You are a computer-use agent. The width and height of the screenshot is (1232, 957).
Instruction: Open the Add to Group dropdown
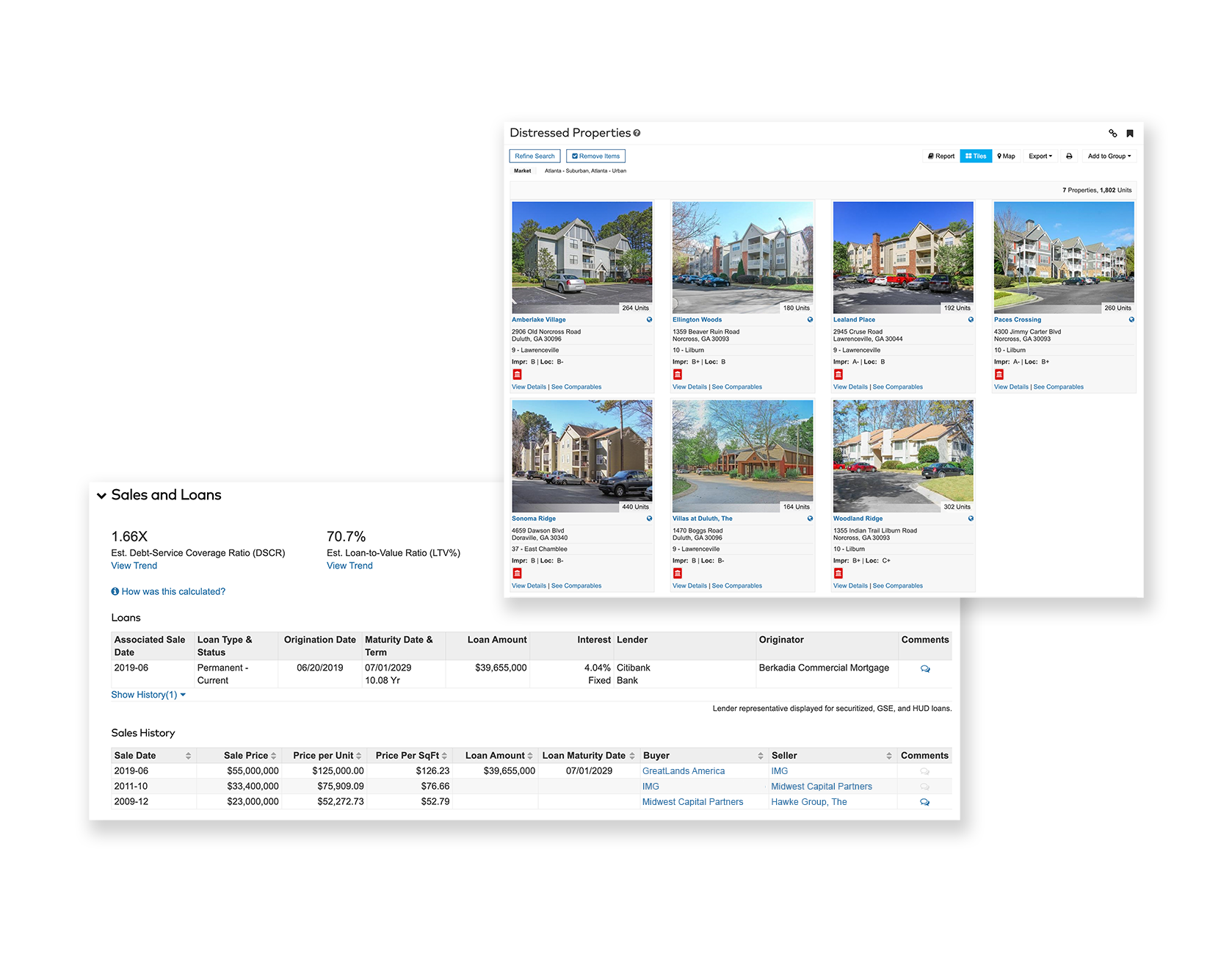[x=1109, y=156]
